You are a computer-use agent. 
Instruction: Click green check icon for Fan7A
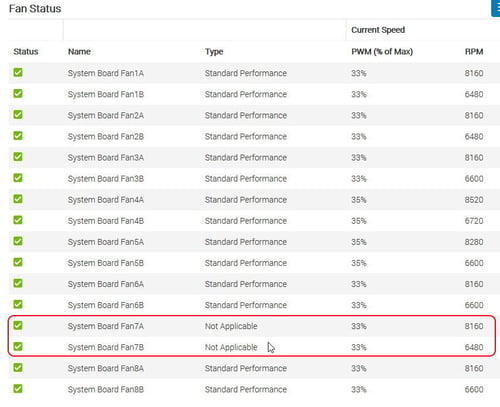18,325
